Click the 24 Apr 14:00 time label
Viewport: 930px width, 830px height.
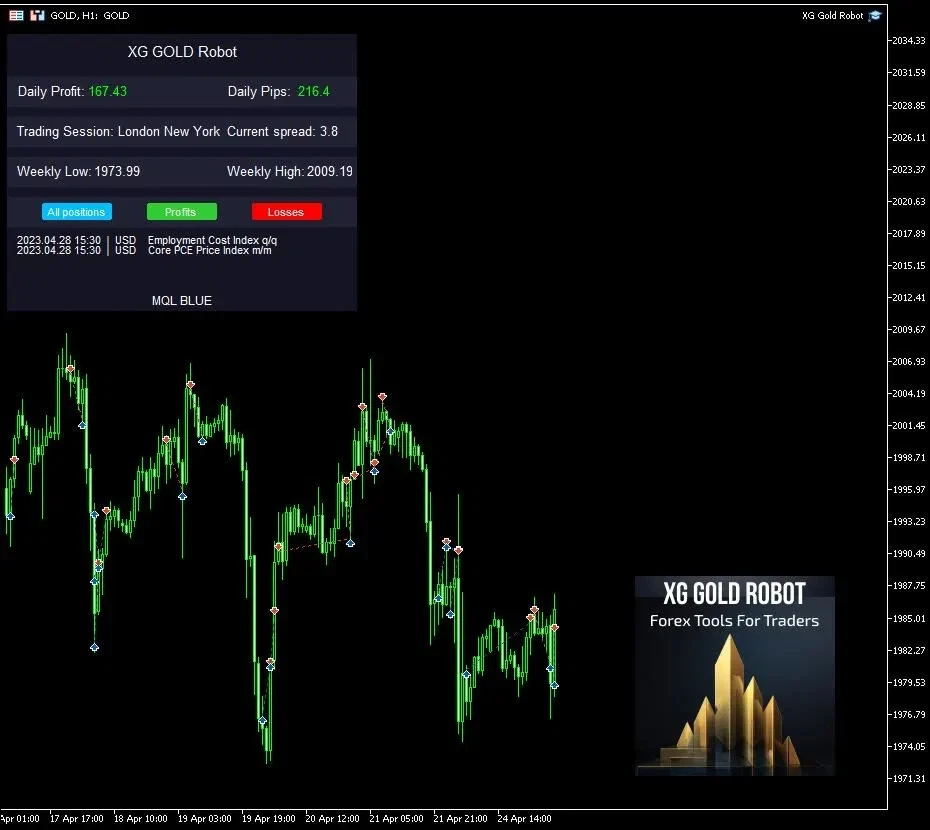click(524, 818)
